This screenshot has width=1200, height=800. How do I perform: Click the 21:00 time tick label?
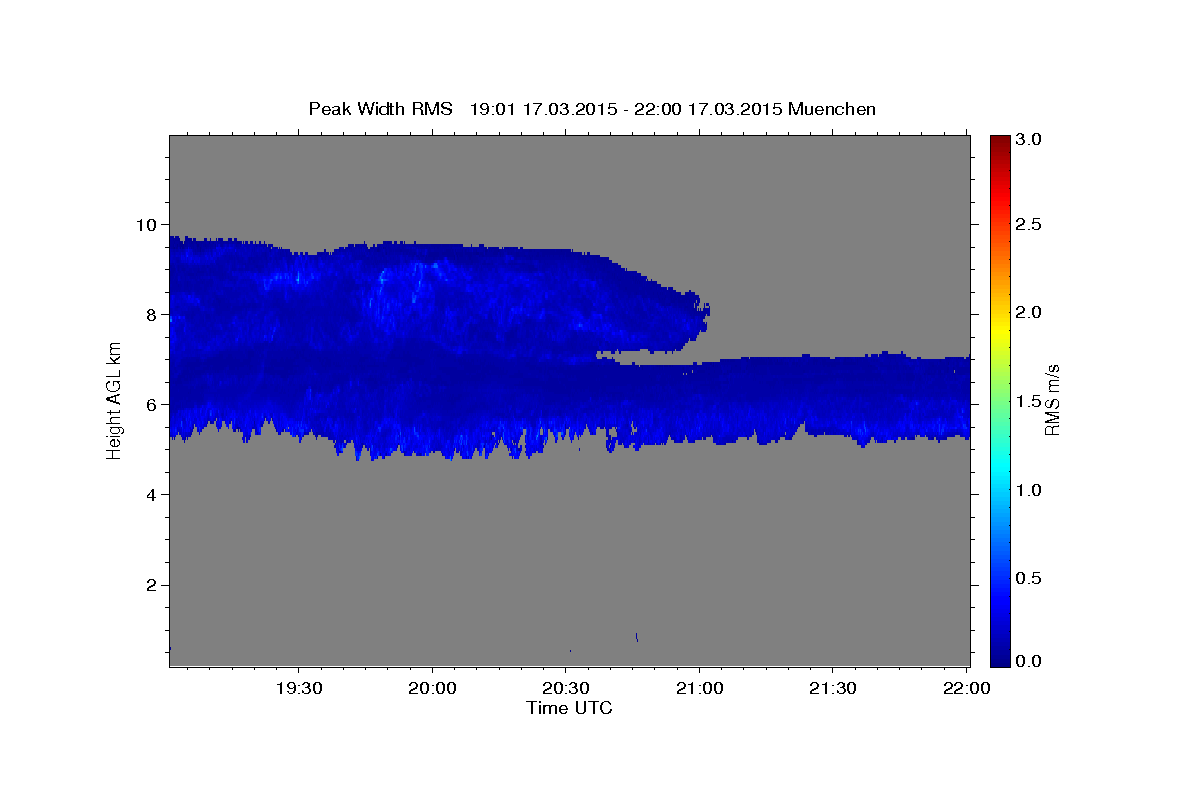[700, 688]
